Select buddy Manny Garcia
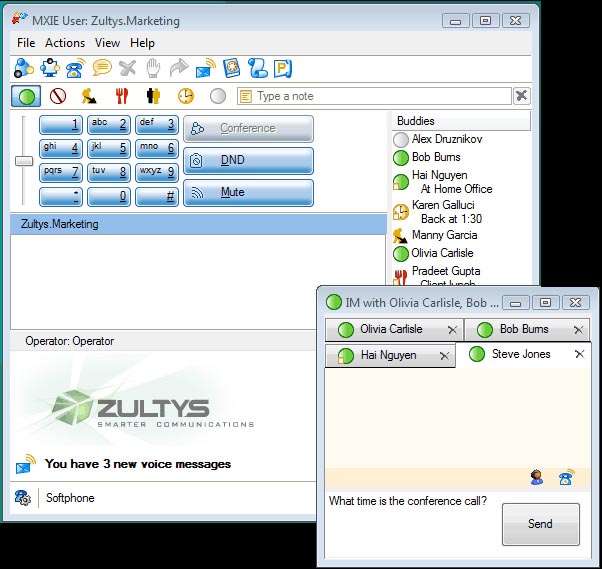The image size is (602, 569). click(444, 235)
